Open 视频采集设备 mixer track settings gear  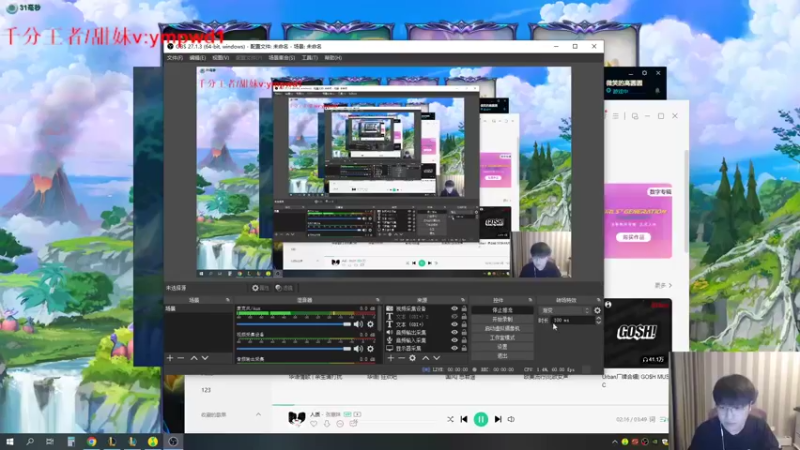pos(370,348)
